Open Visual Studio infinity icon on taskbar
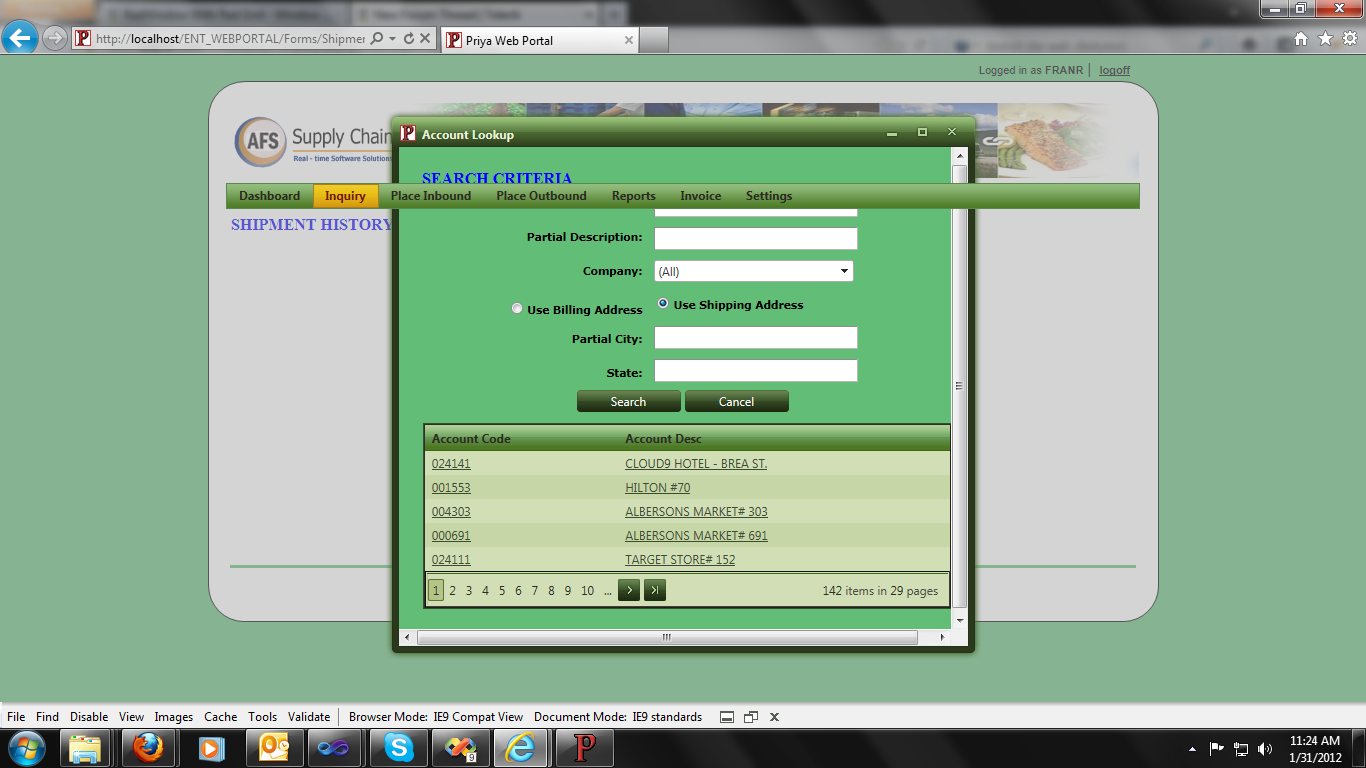Image resolution: width=1366 pixels, height=768 pixels. tap(334, 748)
